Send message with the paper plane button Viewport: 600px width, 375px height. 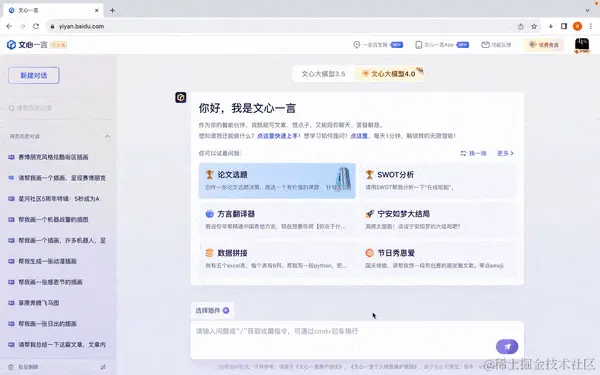click(x=507, y=347)
